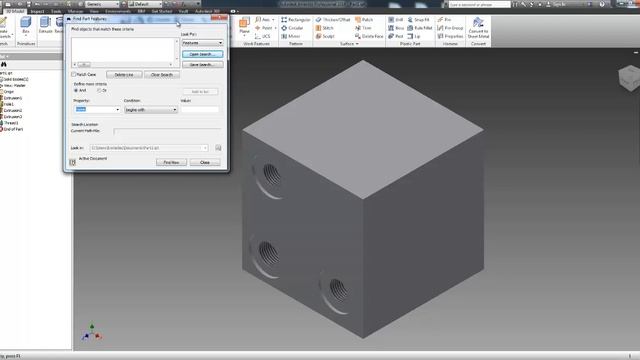
Task: Open harness Properties tool
Action: (450, 36)
